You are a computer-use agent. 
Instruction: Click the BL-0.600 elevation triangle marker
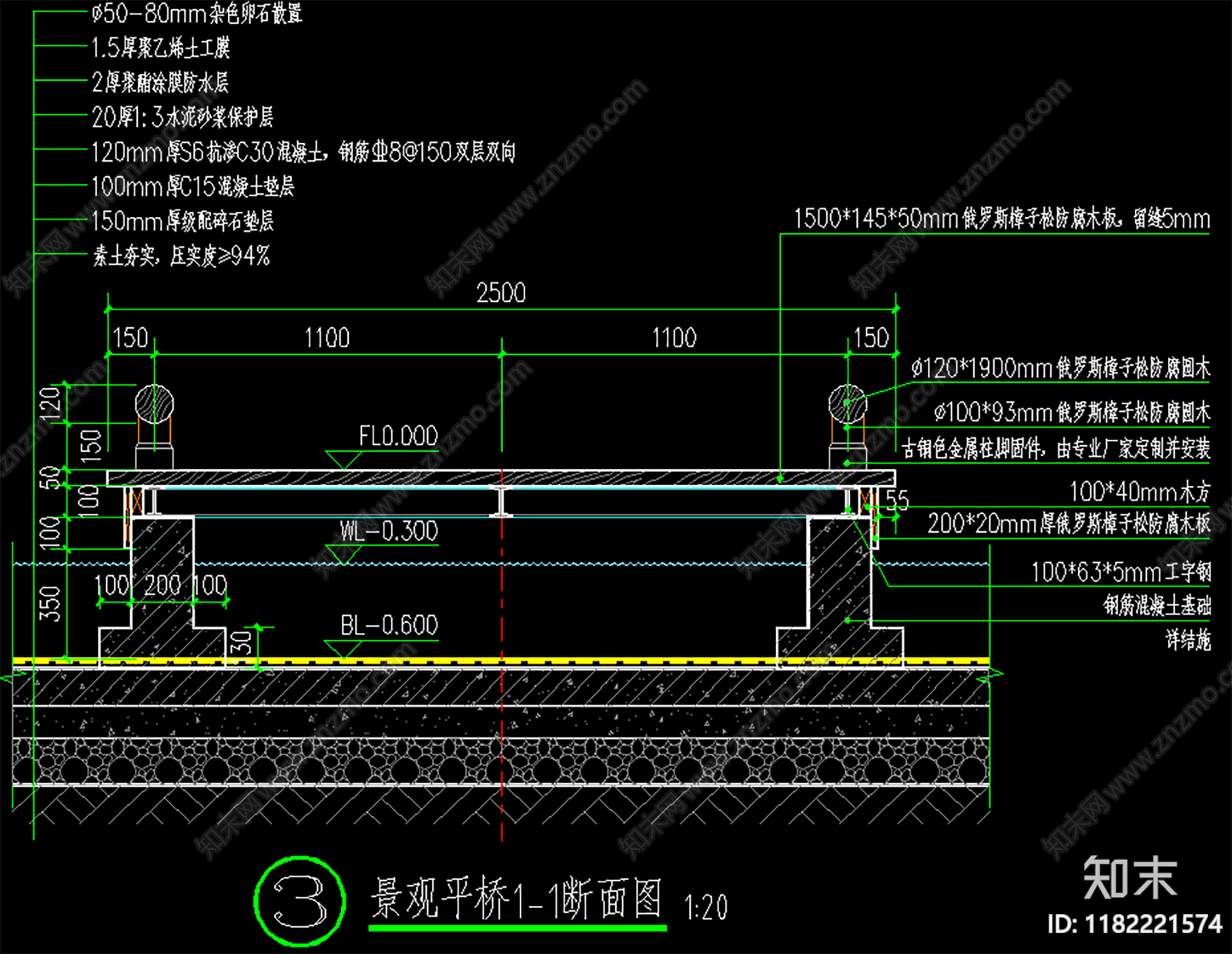[x=343, y=650]
